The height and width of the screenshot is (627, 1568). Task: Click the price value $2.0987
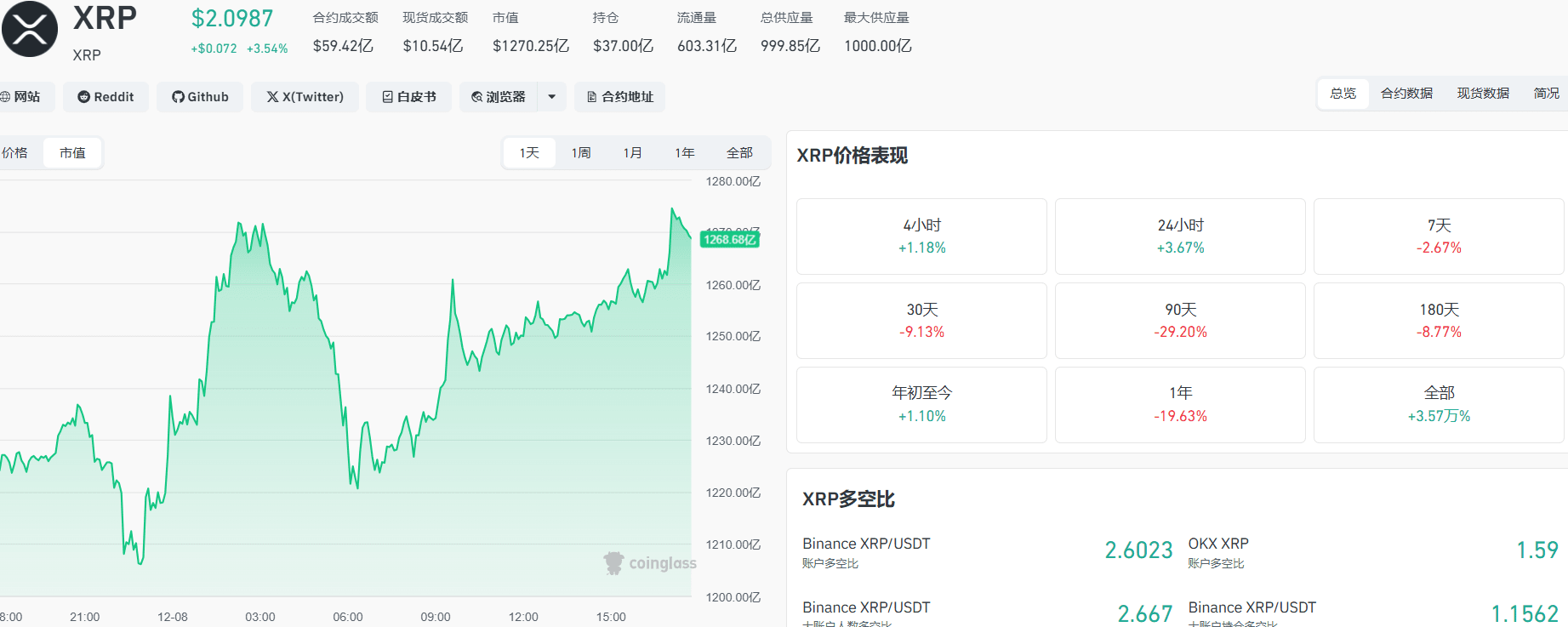pos(232,19)
